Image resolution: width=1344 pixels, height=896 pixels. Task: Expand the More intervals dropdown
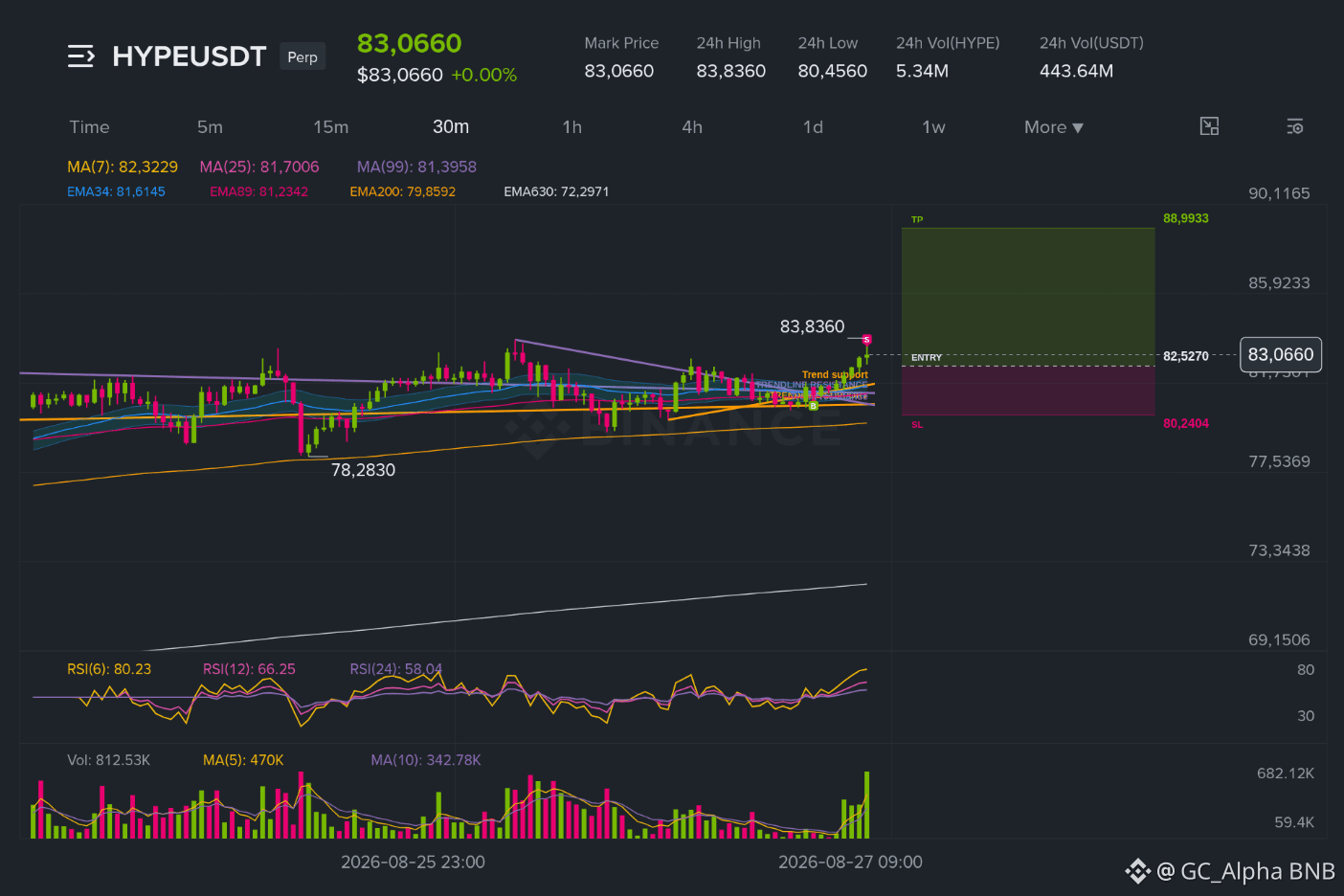pyautogui.click(x=1054, y=127)
